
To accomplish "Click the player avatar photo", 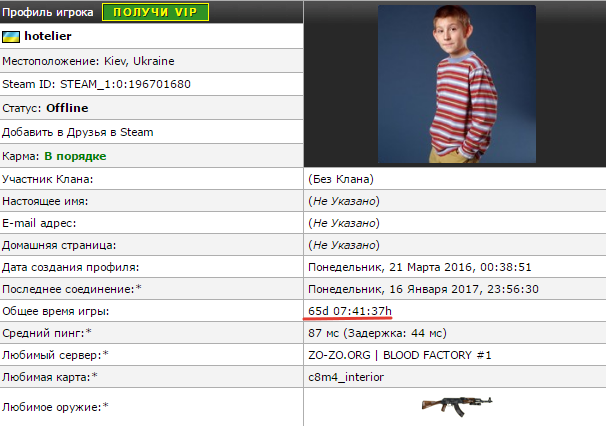I will 457,84.
